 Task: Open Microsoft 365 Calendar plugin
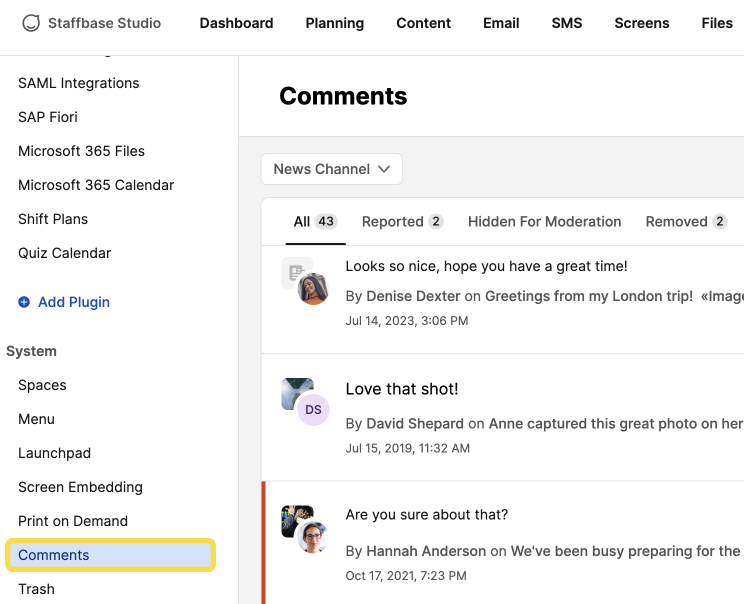(x=96, y=185)
